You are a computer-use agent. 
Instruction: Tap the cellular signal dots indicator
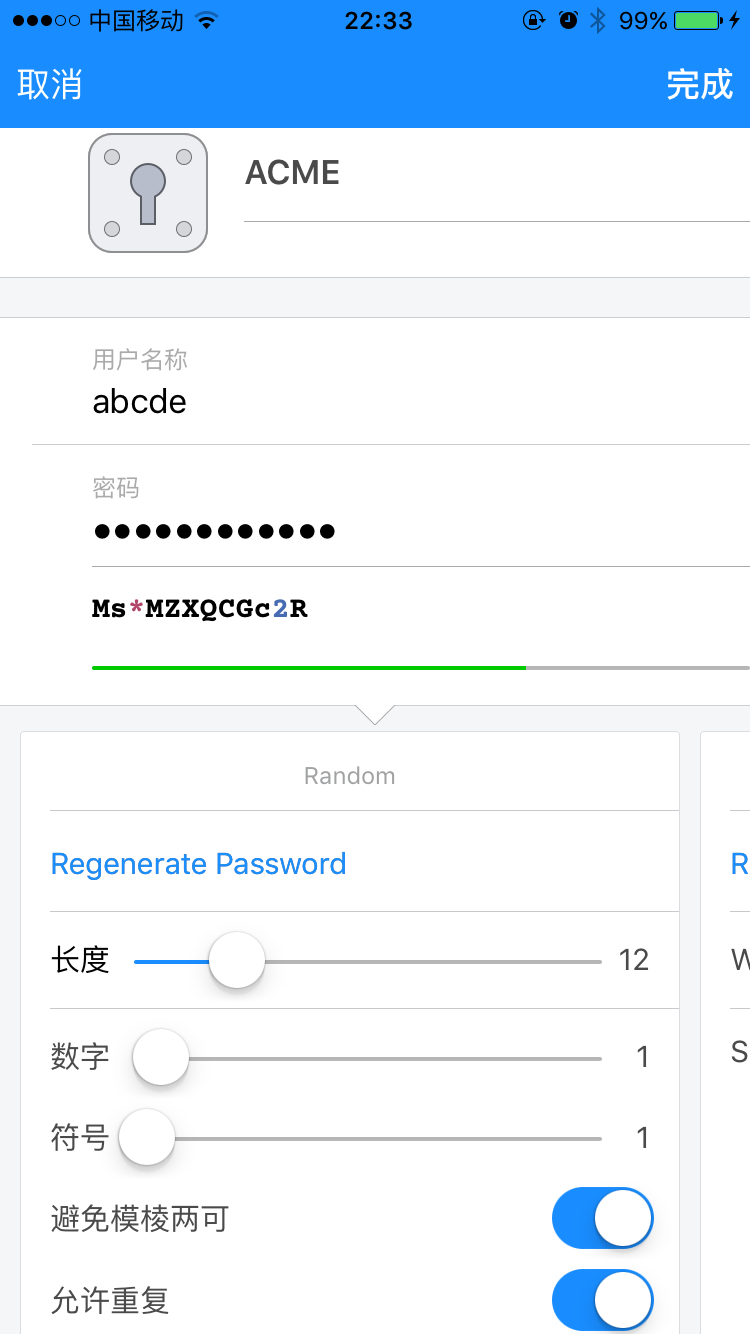[46, 21]
